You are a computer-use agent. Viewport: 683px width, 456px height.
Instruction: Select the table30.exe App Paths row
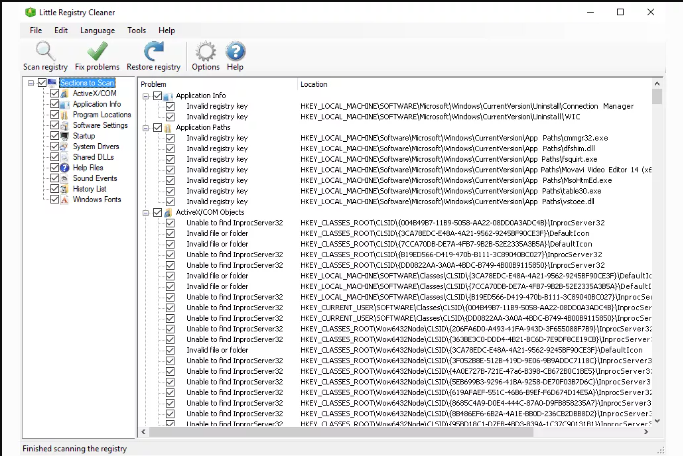[396, 191]
